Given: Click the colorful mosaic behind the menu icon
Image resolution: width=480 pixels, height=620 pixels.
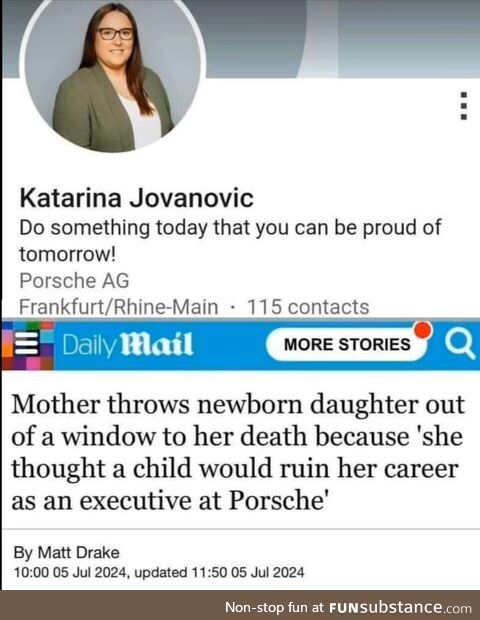Looking at the screenshot, I should coord(27,344).
